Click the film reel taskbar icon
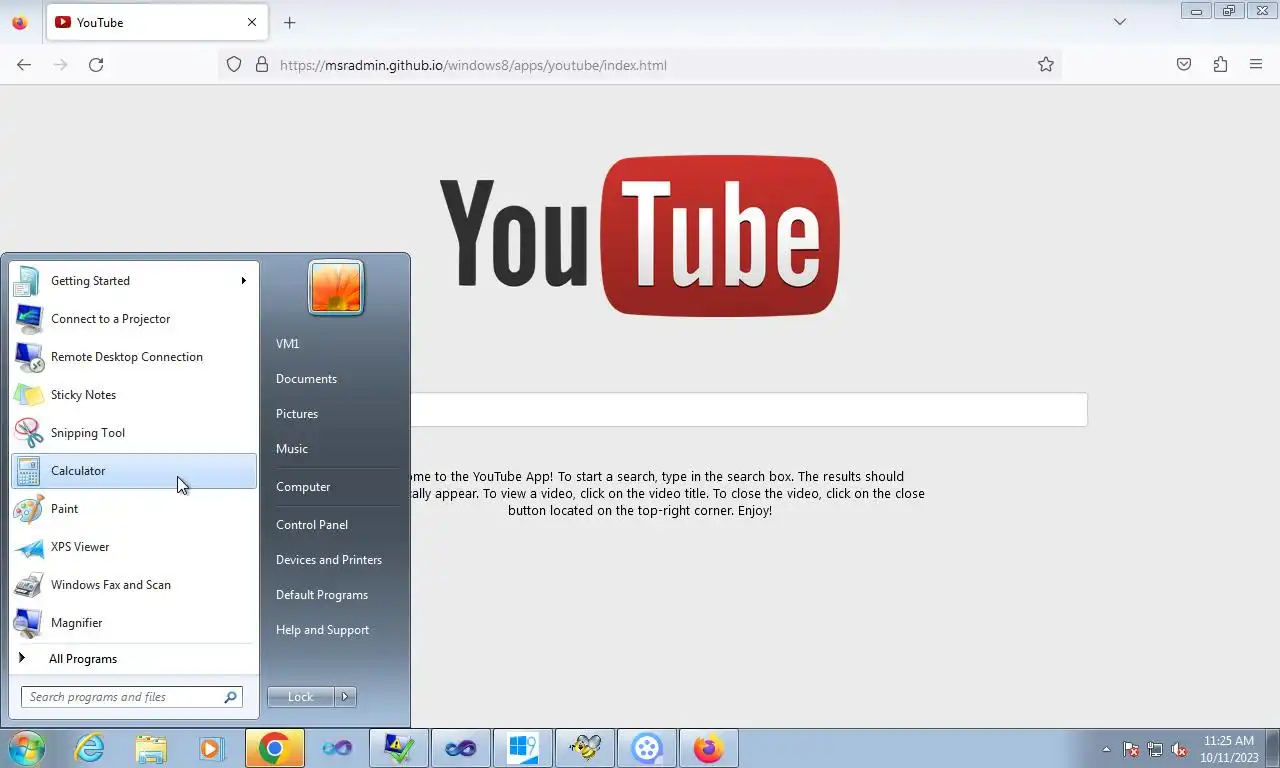The width and height of the screenshot is (1280, 768). (647, 748)
